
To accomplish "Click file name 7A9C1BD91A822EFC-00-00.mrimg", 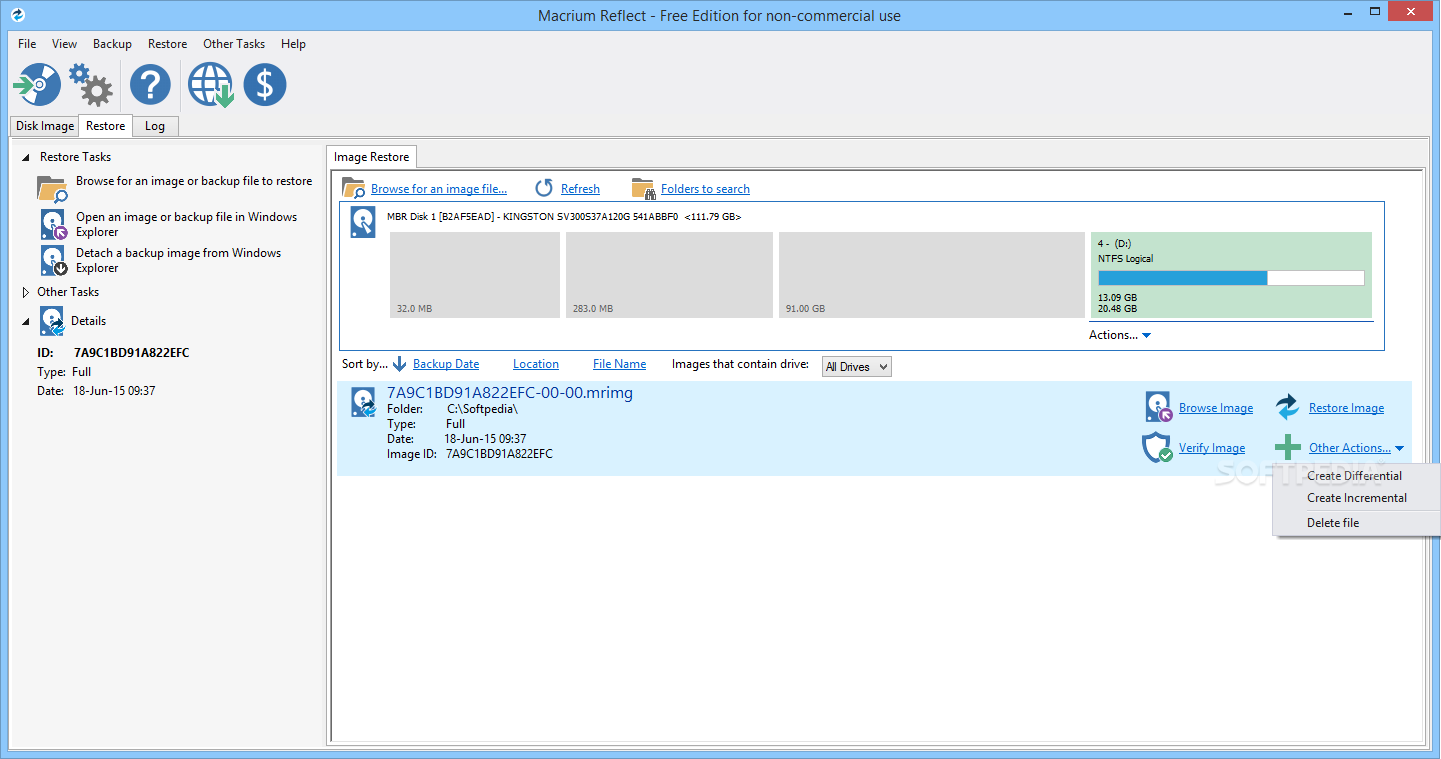I will (510, 393).
